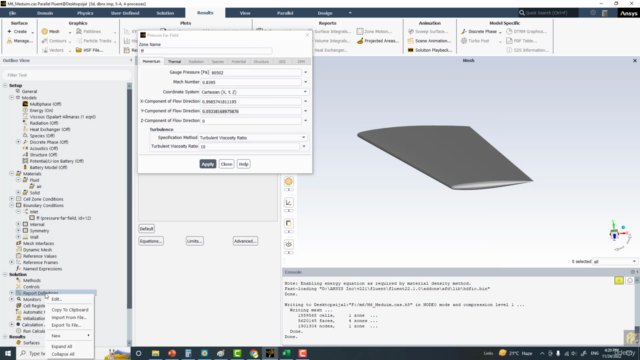Click the Windows Start button
The width and height of the screenshot is (640, 360).
tap(8, 353)
